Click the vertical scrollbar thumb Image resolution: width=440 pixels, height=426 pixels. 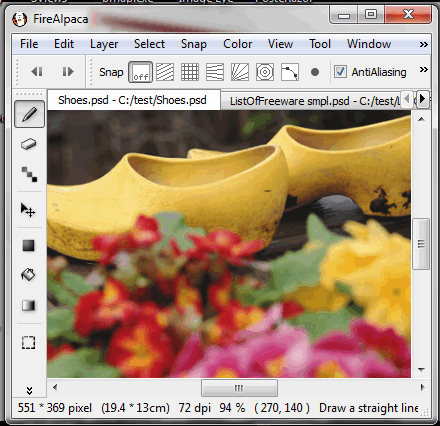click(x=421, y=244)
